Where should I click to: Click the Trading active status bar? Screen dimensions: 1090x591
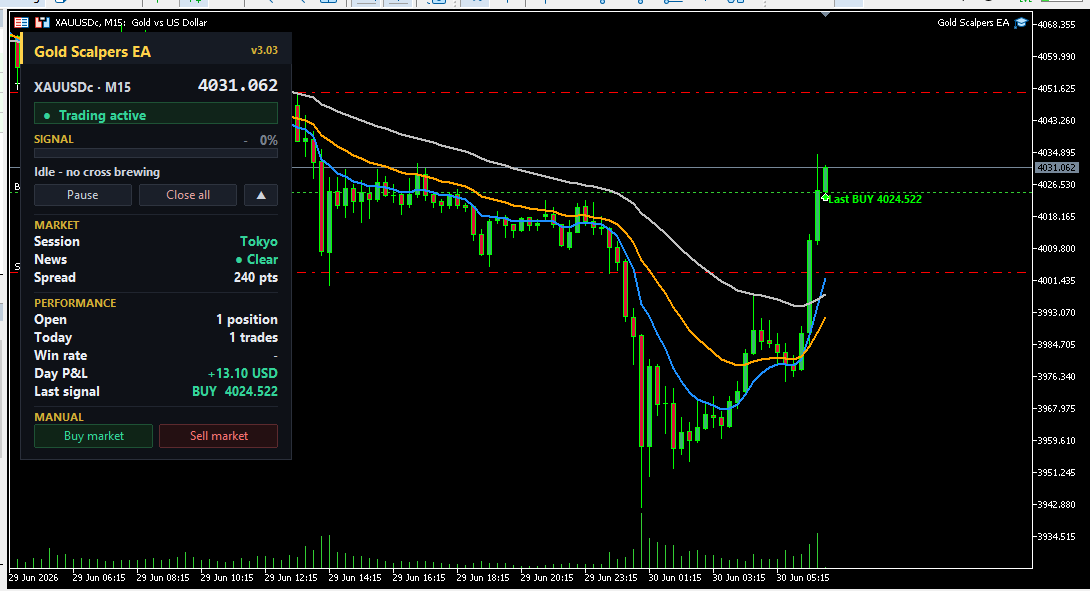tap(156, 115)
